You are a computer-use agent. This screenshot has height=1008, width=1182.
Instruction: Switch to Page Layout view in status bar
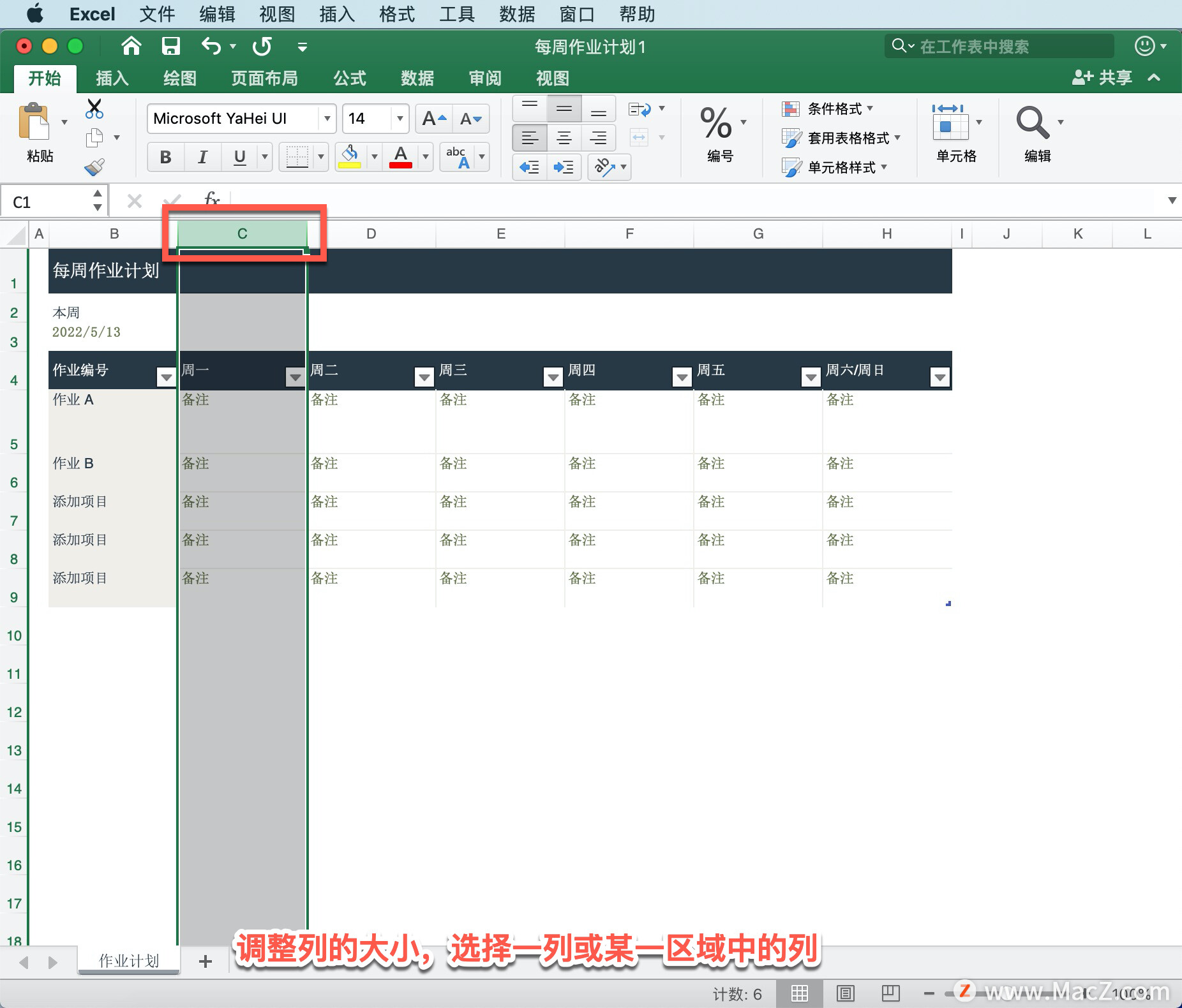pyautogui.click(x=845, y=993)
